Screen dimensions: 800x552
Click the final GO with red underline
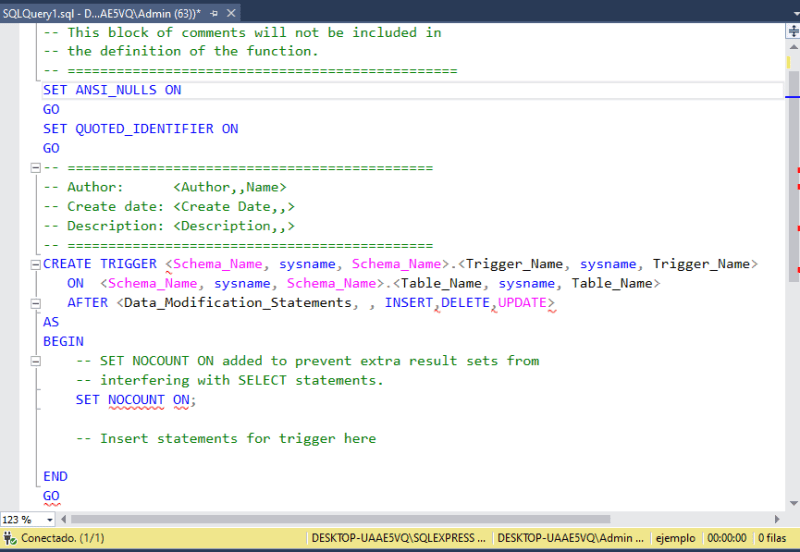pos(51,496)
